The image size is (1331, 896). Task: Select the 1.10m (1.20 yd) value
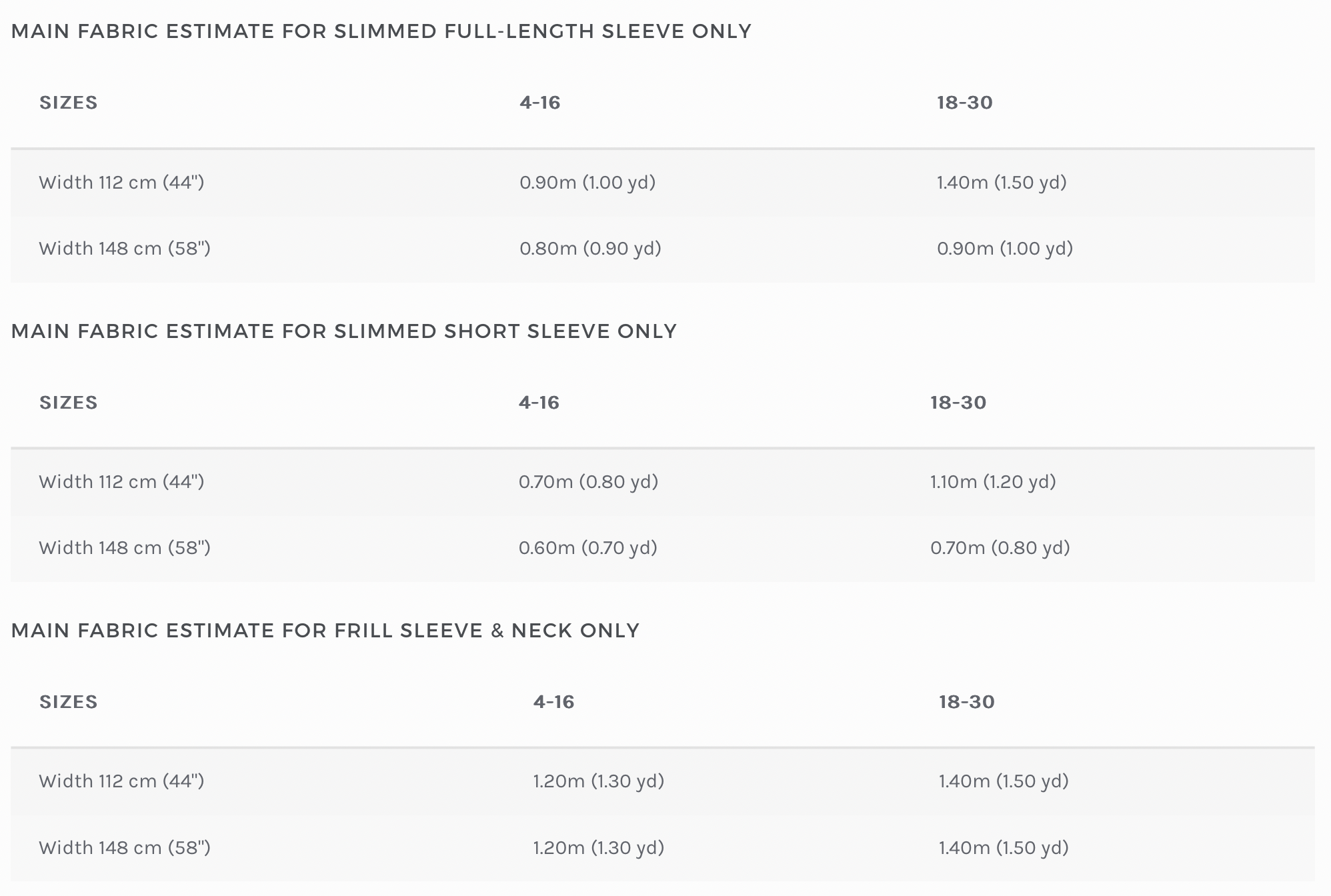[993, 481]
